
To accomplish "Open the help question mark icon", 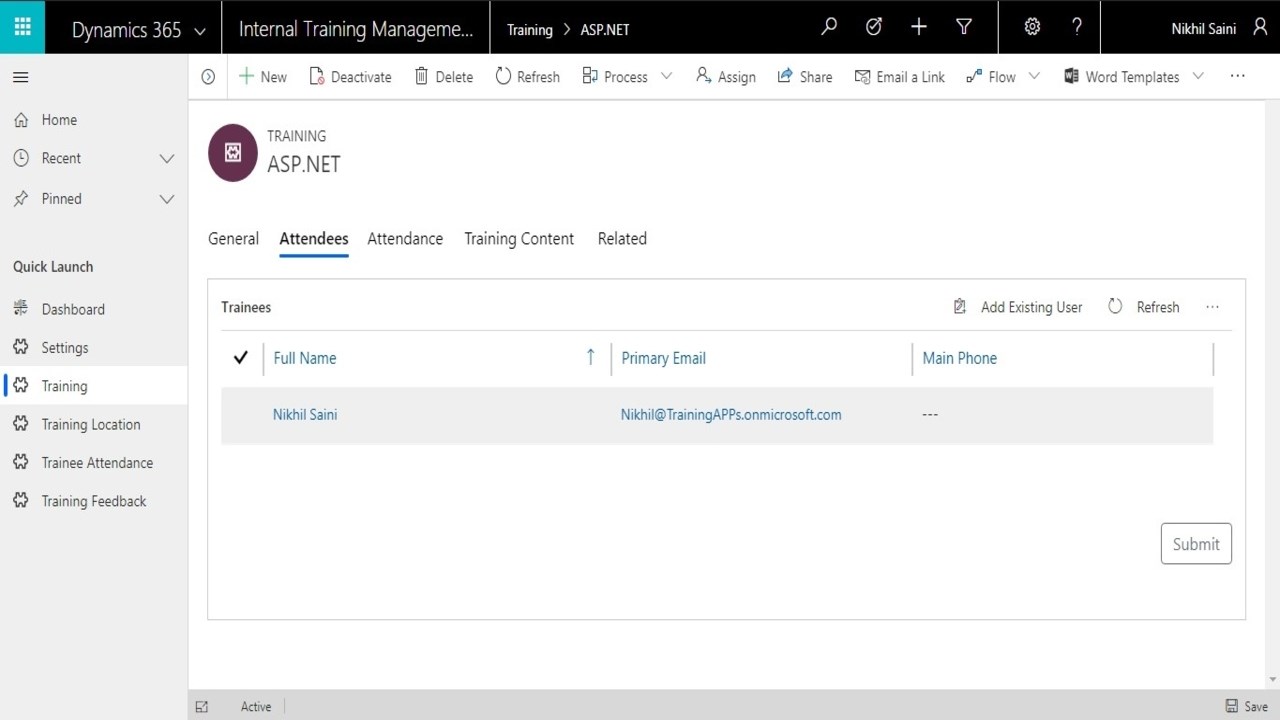I will click(x=1077, y=27).
